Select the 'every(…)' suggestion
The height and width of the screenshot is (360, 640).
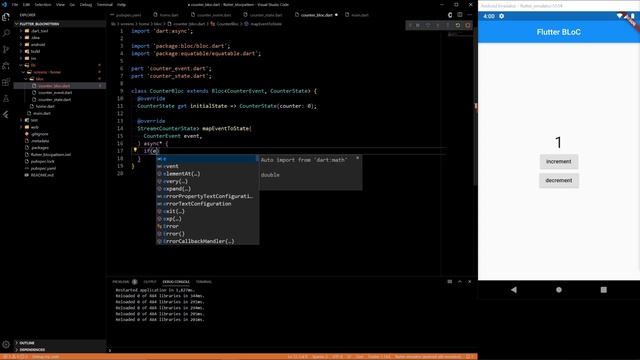[x=207, y=181]
